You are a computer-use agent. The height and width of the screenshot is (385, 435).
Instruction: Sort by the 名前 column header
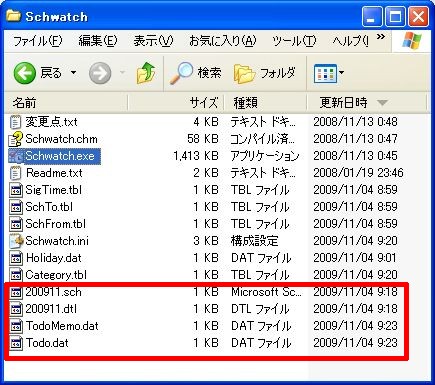pos(66,103)
